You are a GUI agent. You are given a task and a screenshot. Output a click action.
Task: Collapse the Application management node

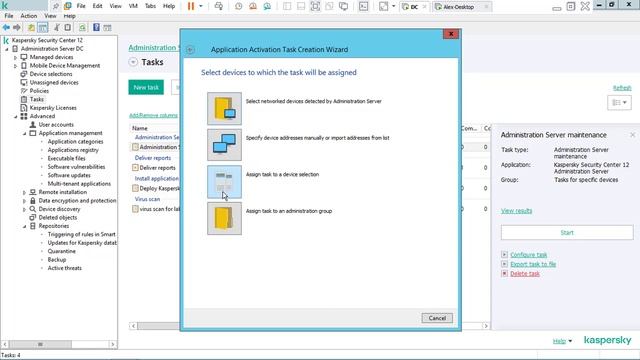pyautogui.click(x=24, y=133)
